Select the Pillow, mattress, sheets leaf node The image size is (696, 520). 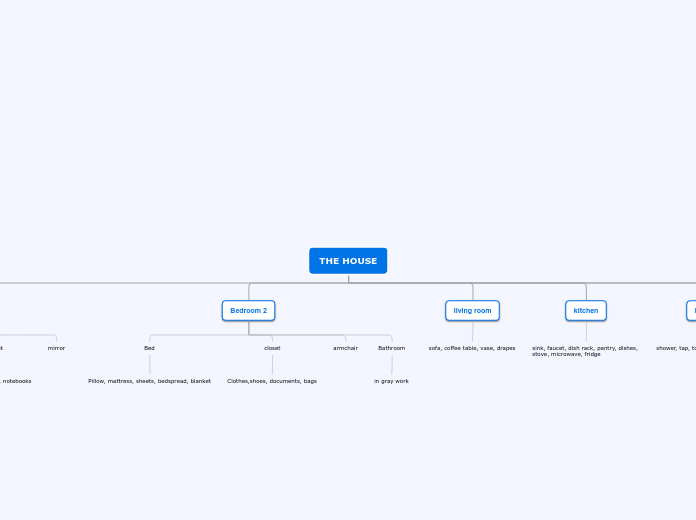click(x=149, y=381)
